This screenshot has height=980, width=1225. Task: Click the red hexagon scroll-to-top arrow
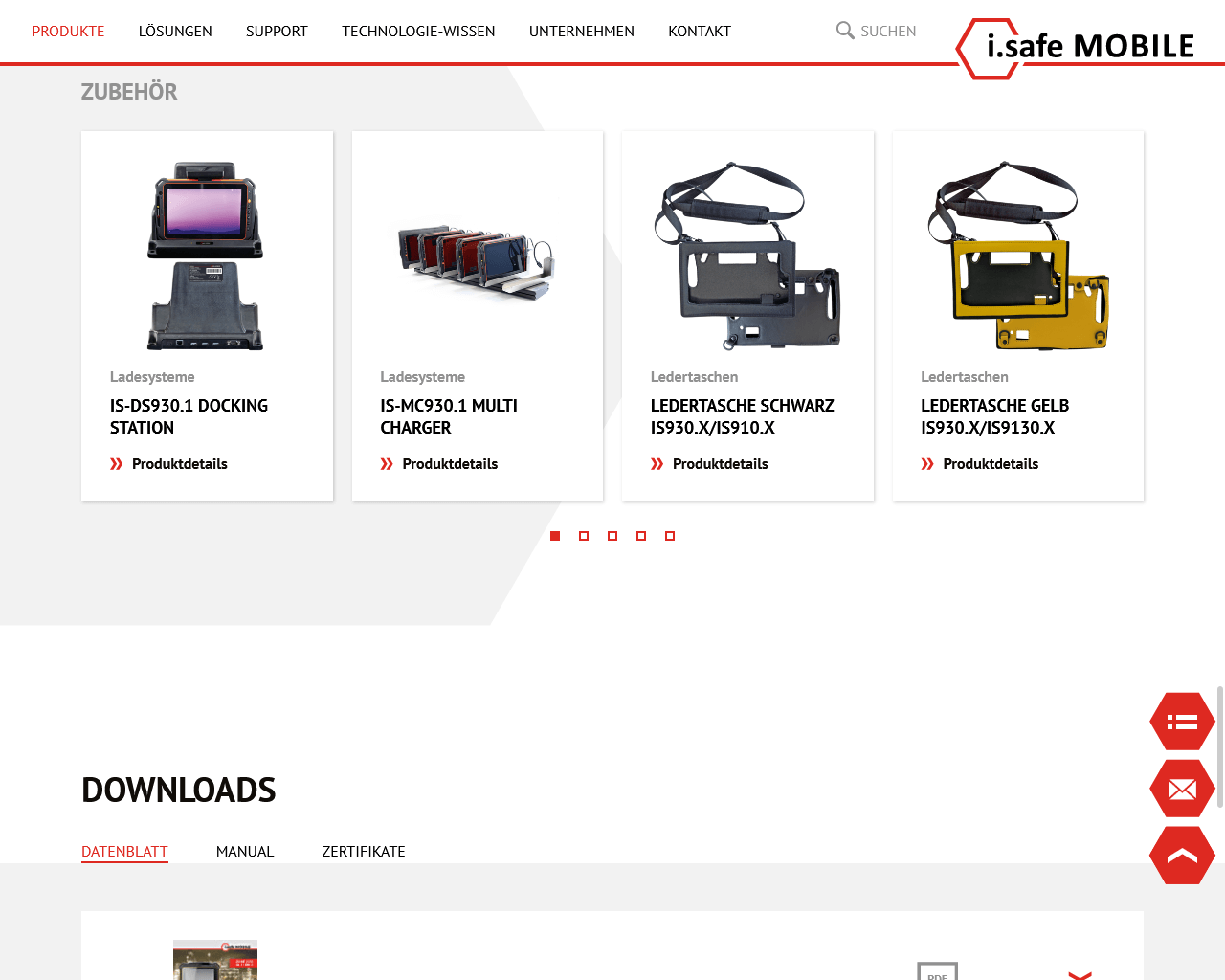pos(1182,856)
